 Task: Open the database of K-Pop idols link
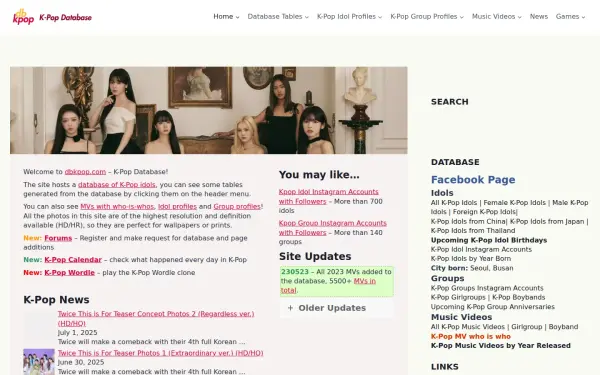tap(117, 184)
